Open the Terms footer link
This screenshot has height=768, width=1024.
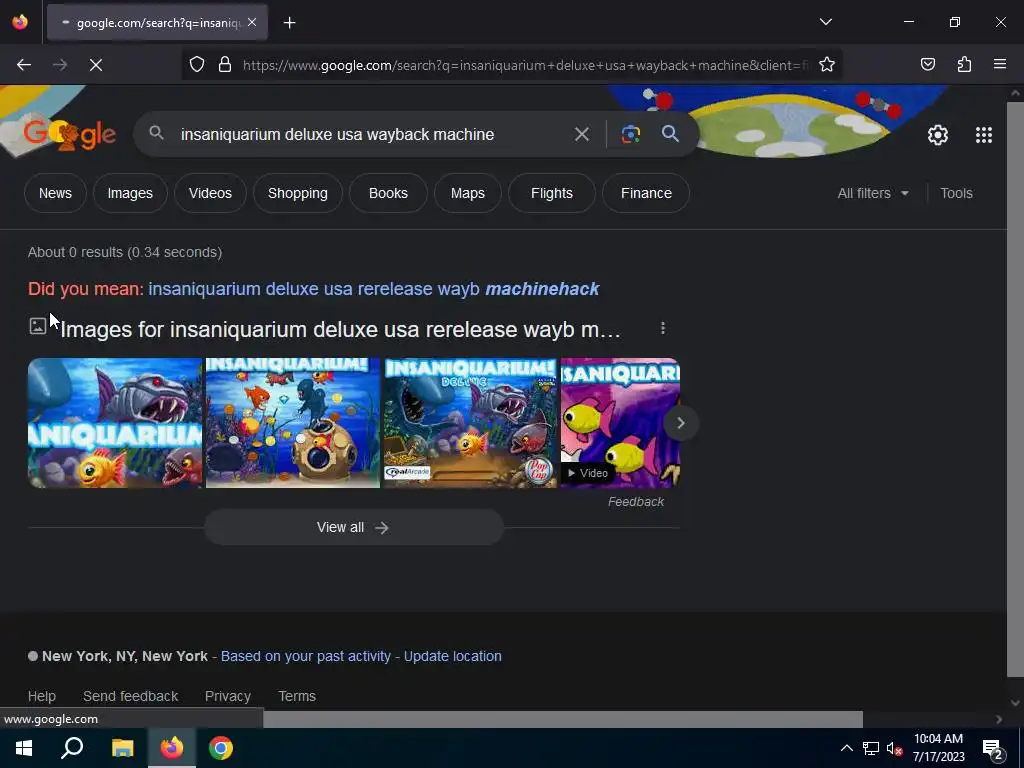tap(297, 696)
